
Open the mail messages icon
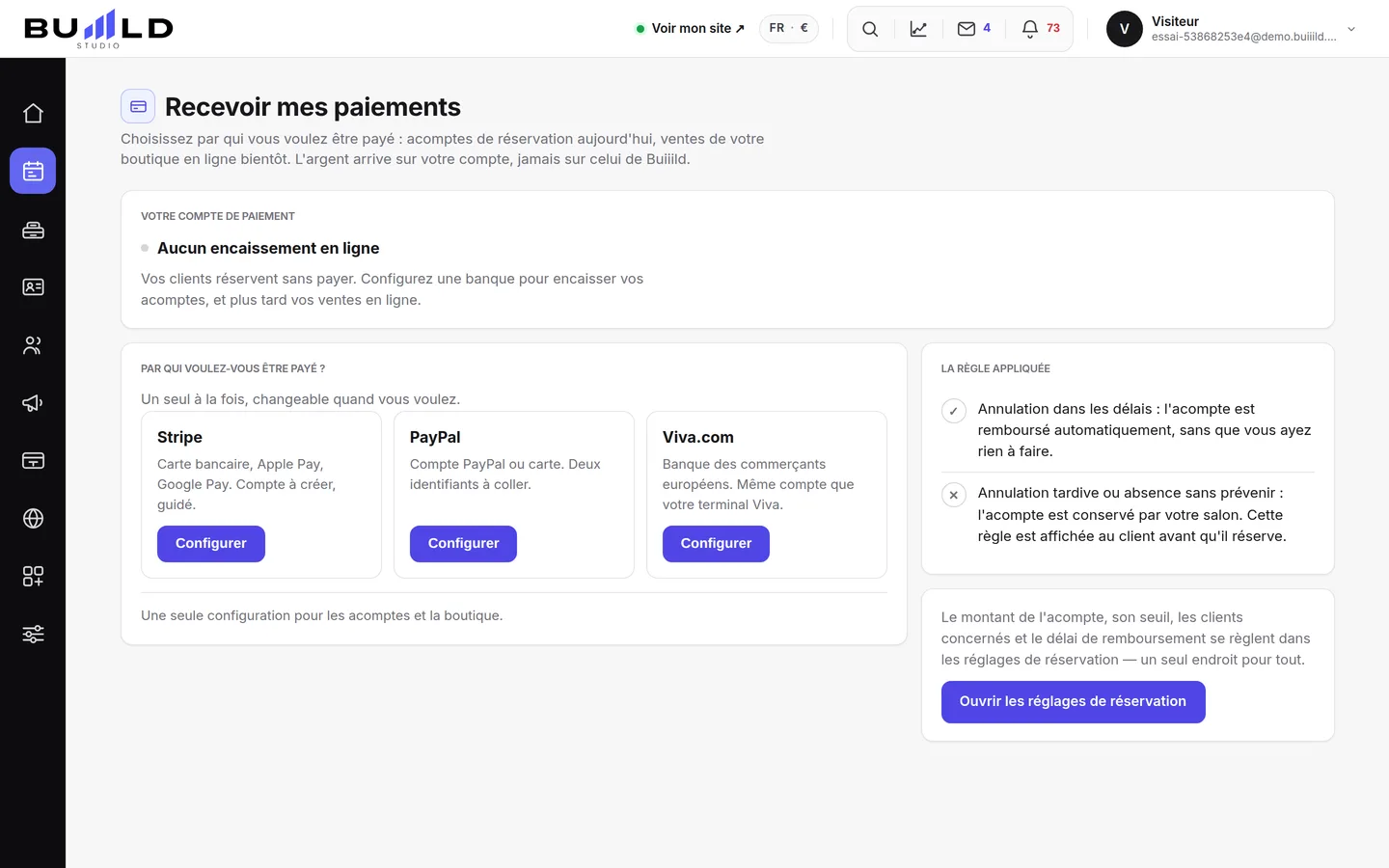pyautogui.click(x=967, y=29)
